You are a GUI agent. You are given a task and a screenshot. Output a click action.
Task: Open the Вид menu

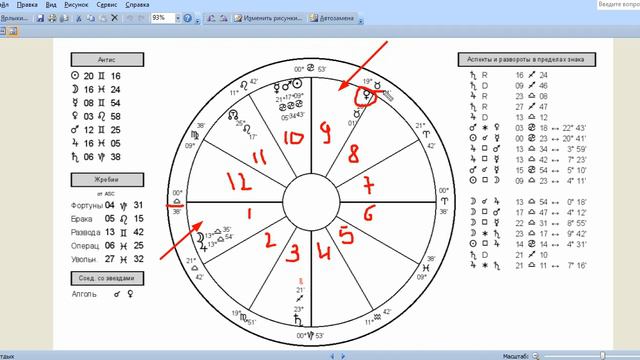pos(51,5)
